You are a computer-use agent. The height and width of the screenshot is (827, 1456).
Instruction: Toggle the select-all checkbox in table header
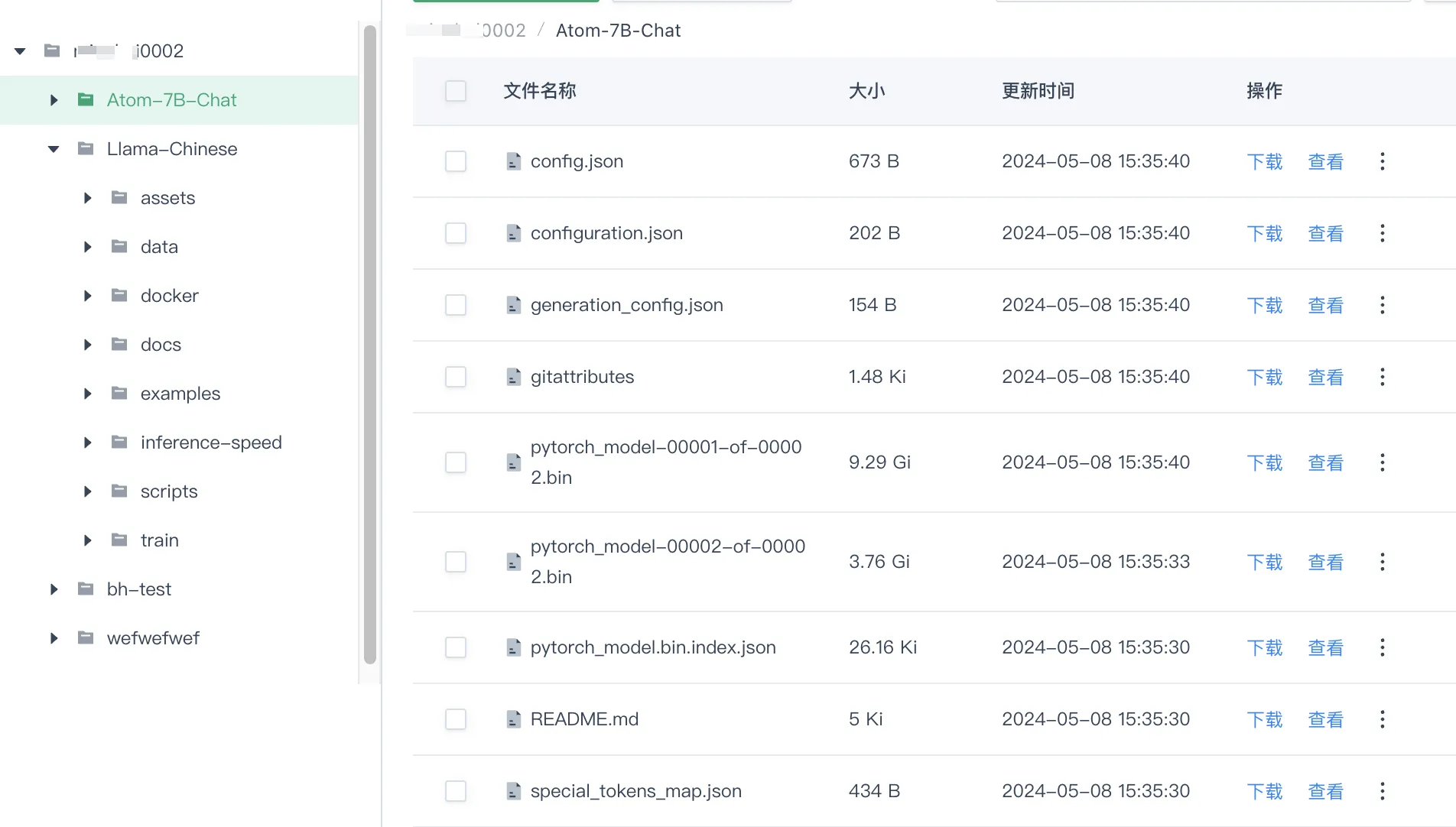point(456,91)
